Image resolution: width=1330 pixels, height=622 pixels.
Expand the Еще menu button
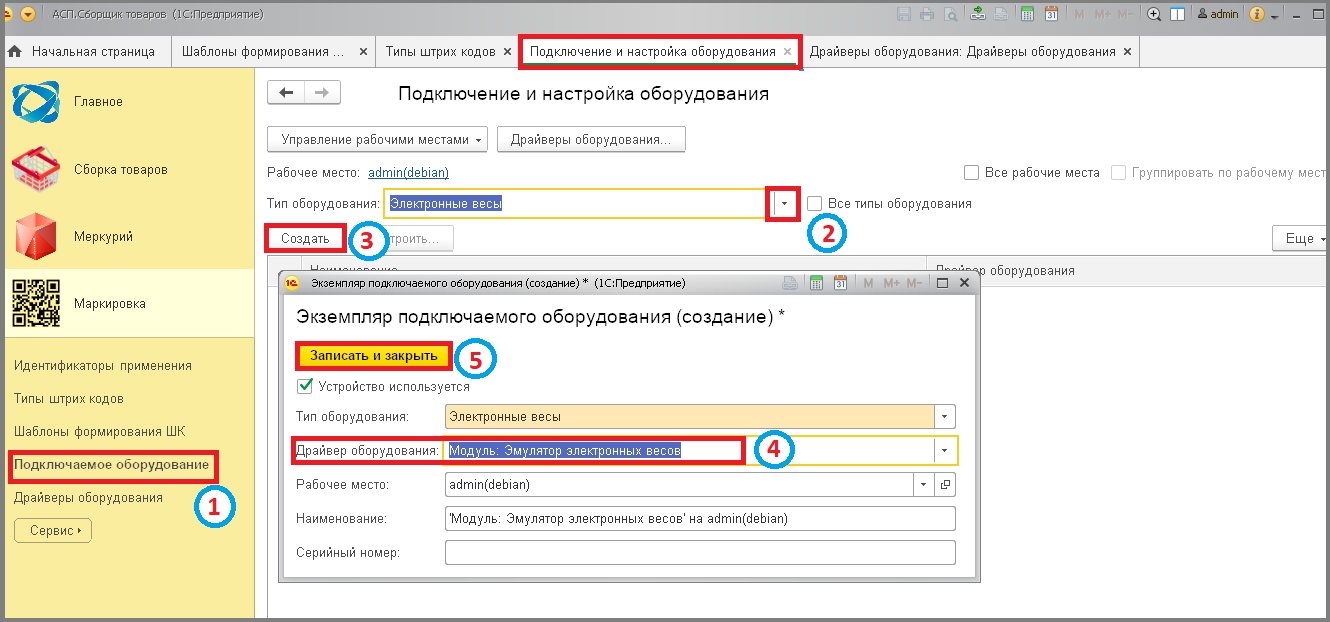pos(1300,238)
